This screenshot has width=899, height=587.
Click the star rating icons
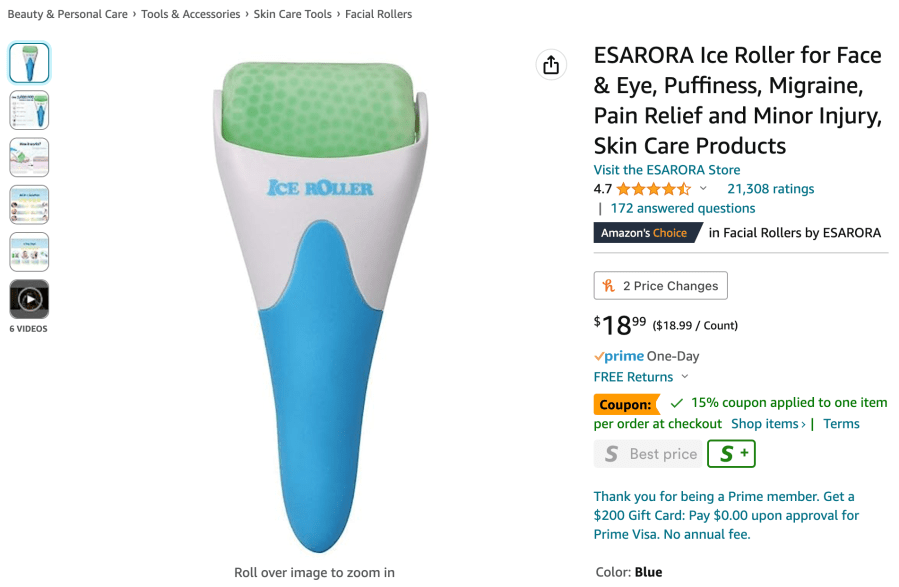(x=654, y=189)
